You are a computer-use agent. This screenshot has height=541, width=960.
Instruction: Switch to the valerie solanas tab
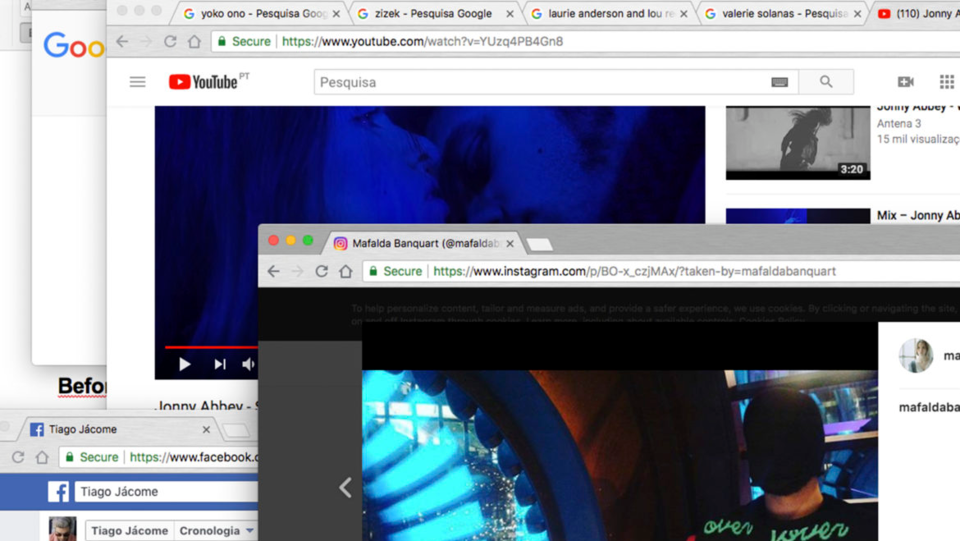[783, 14]
